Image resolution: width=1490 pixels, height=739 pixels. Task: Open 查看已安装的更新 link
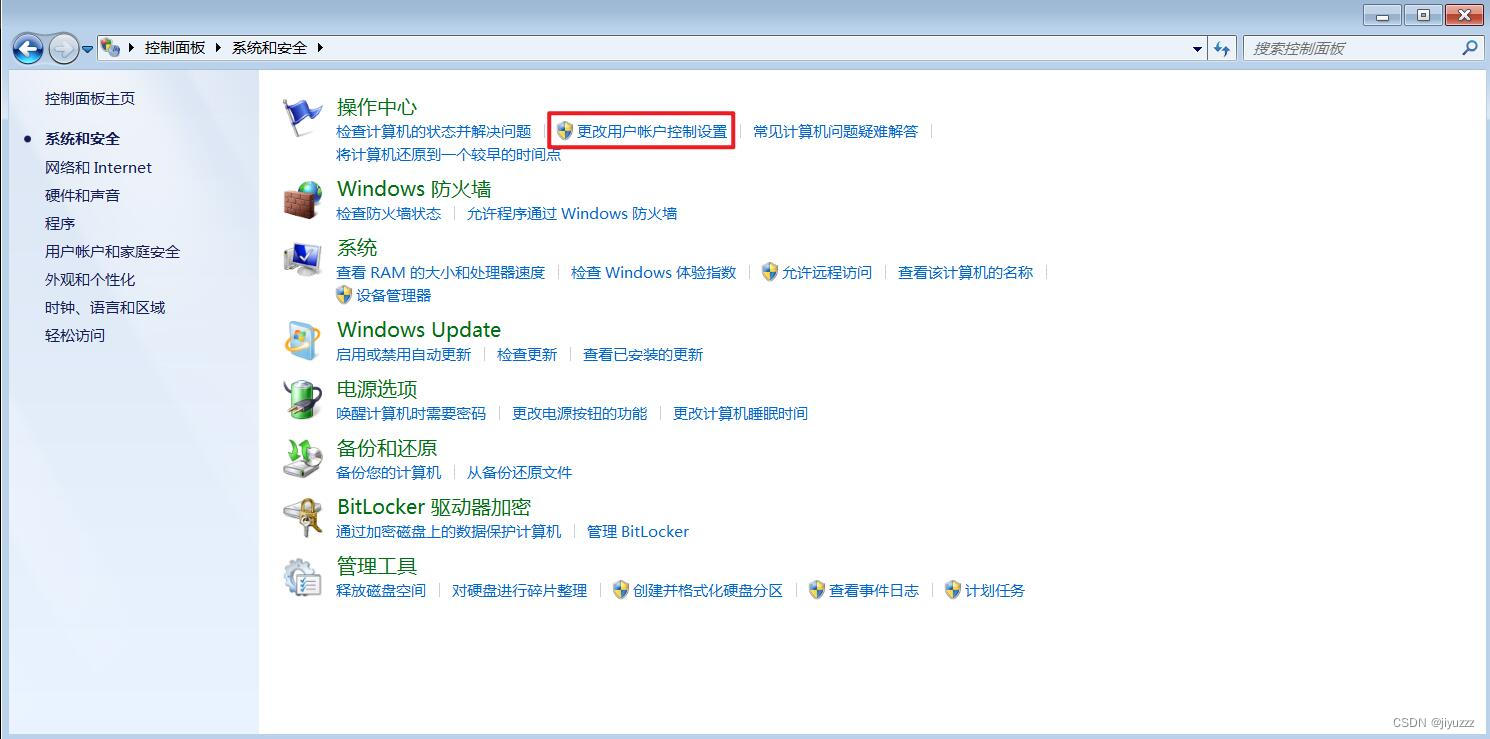[x=643, y=354]
